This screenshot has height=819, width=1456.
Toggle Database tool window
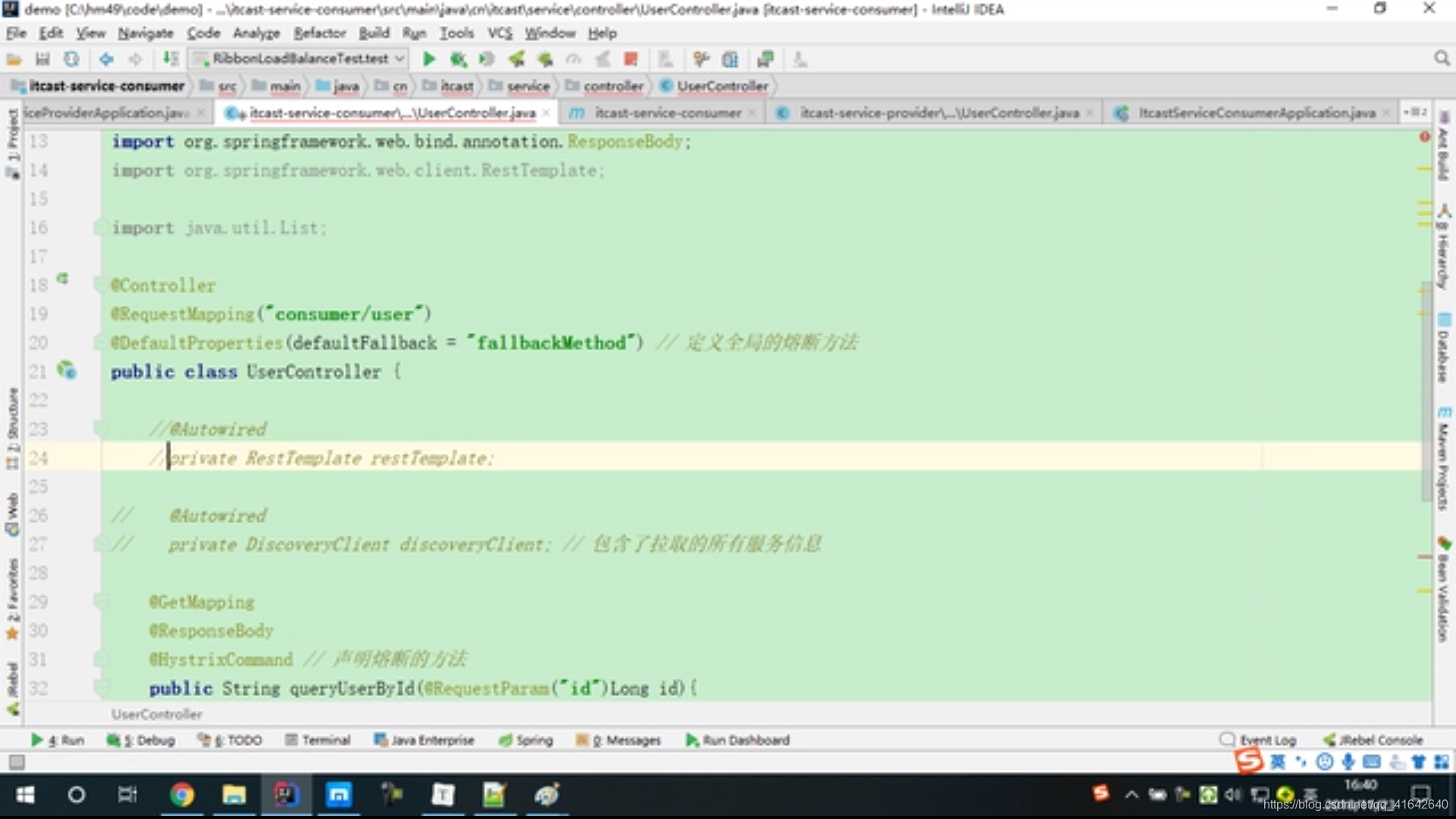tap(1443, 347)
